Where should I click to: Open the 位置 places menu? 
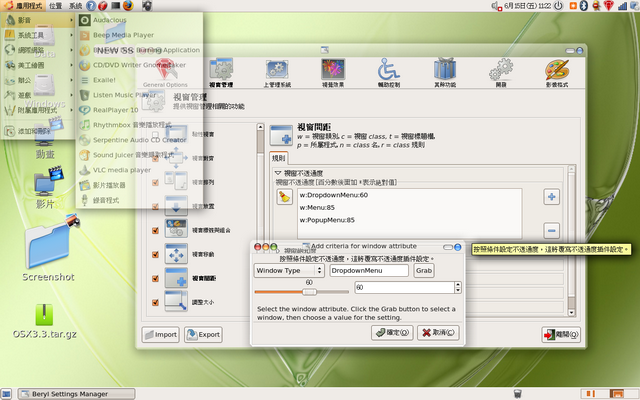[x=56, y=6]
